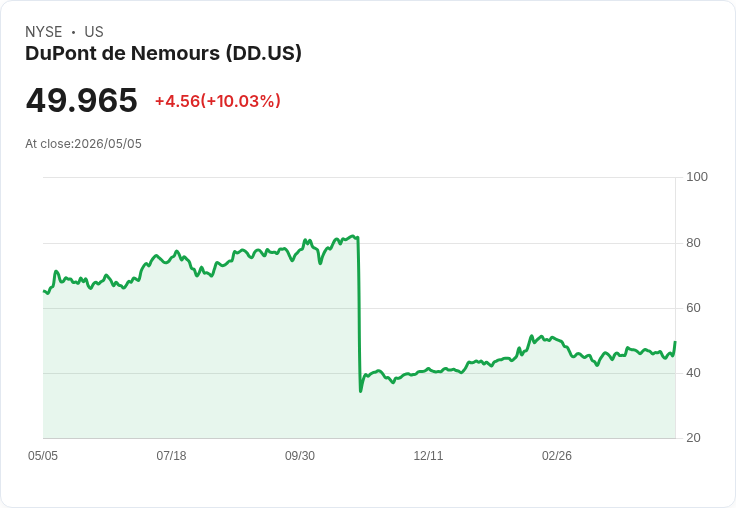Click the +4.56(+10.03%) change value
736x508 pixels.
coord(218,101)
